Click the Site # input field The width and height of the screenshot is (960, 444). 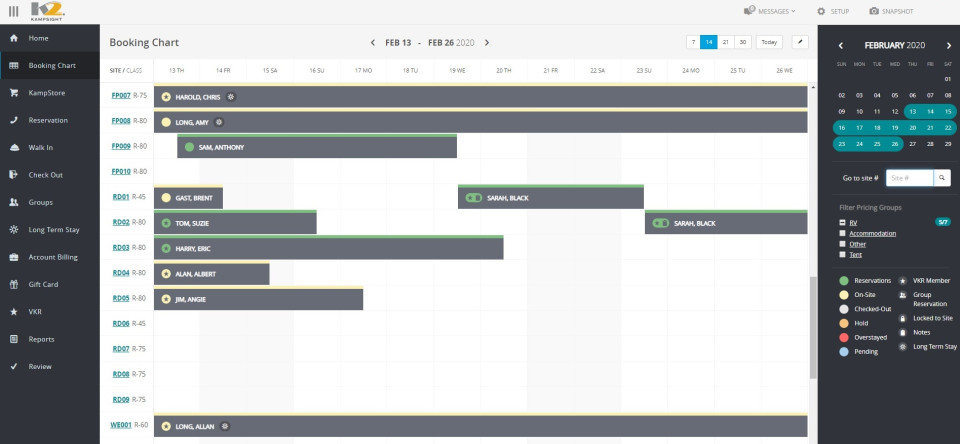tap(910, 178)
